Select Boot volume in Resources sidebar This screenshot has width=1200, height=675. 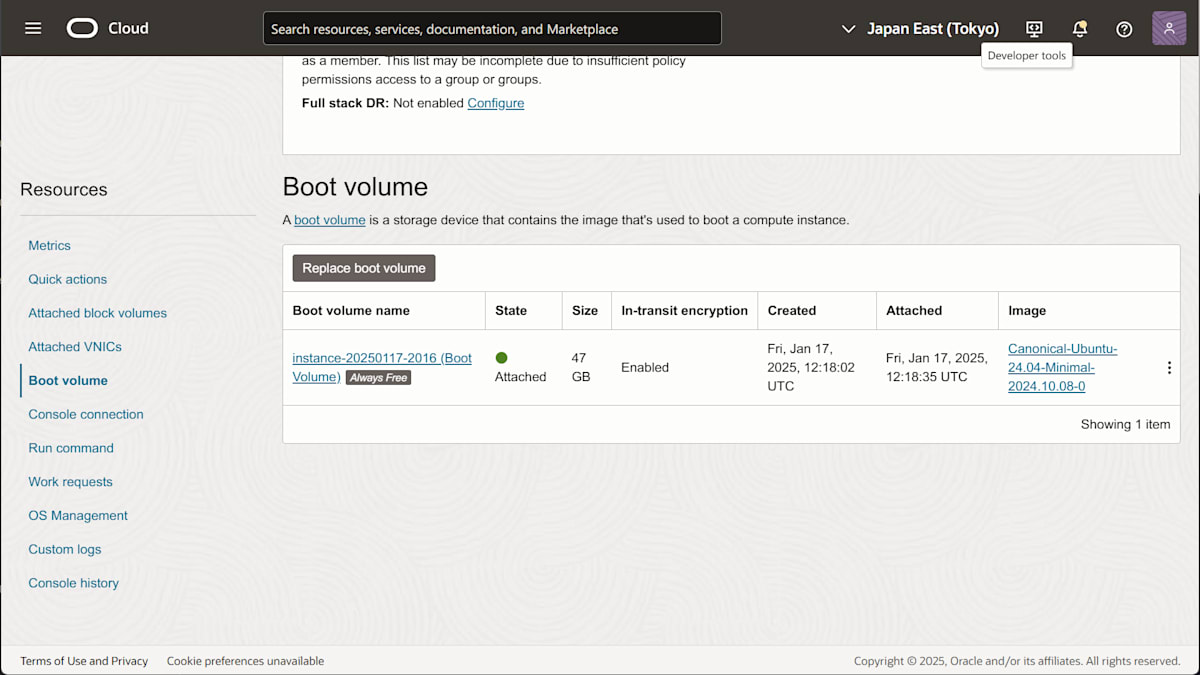(68, 380)
